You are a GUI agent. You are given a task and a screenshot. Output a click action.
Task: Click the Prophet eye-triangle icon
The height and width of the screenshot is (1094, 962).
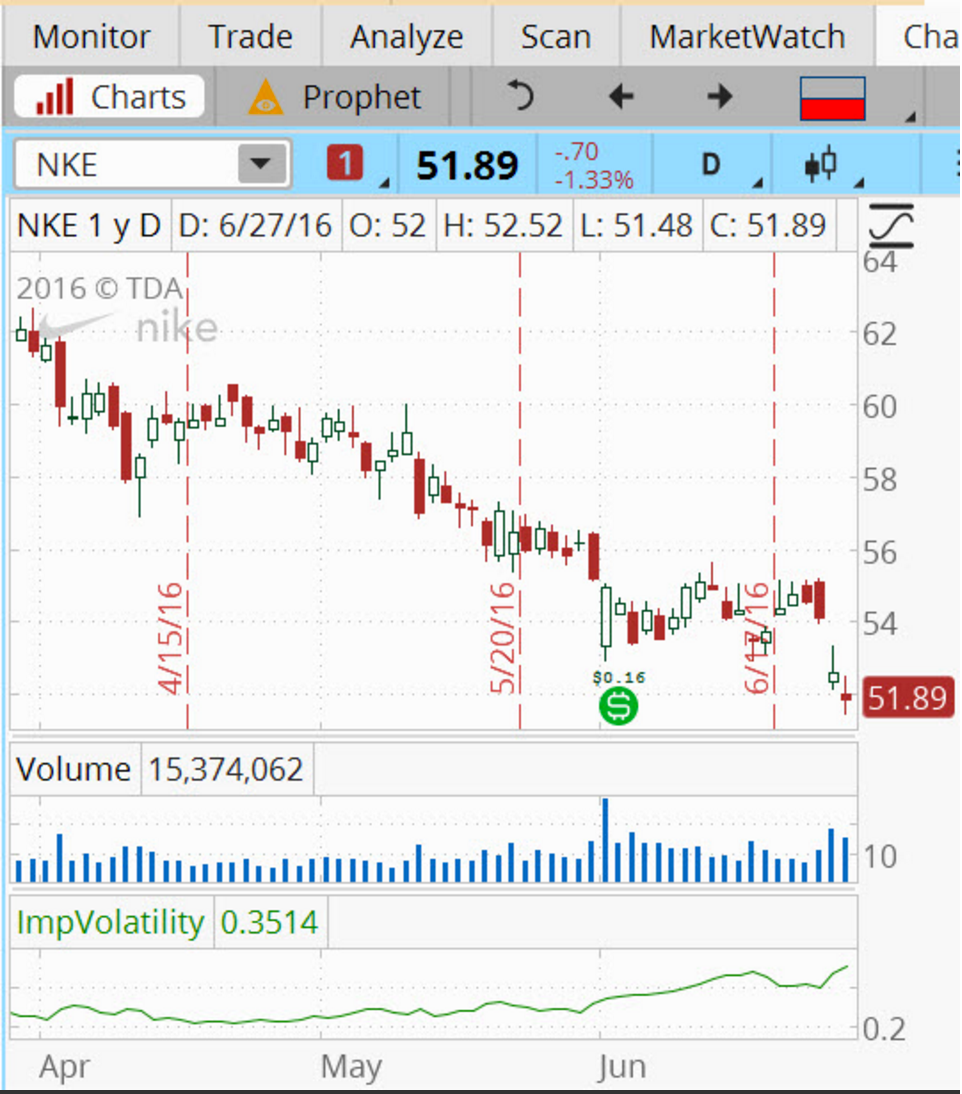click(266, 97)
